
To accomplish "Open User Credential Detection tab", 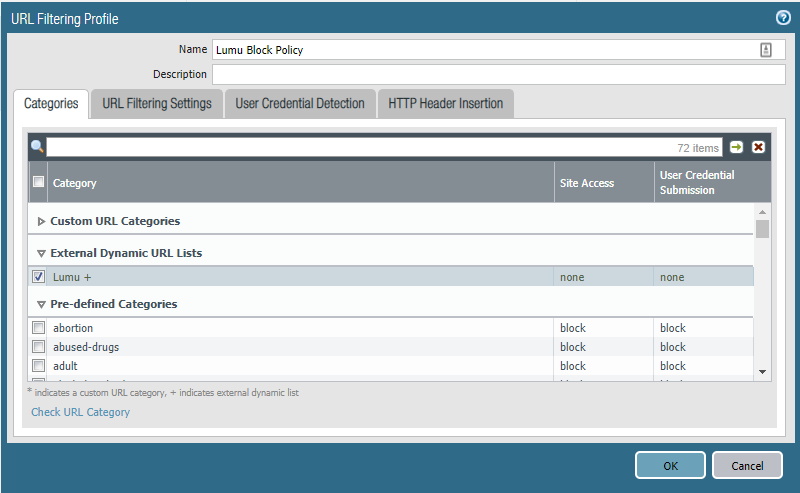I will 299,104.
